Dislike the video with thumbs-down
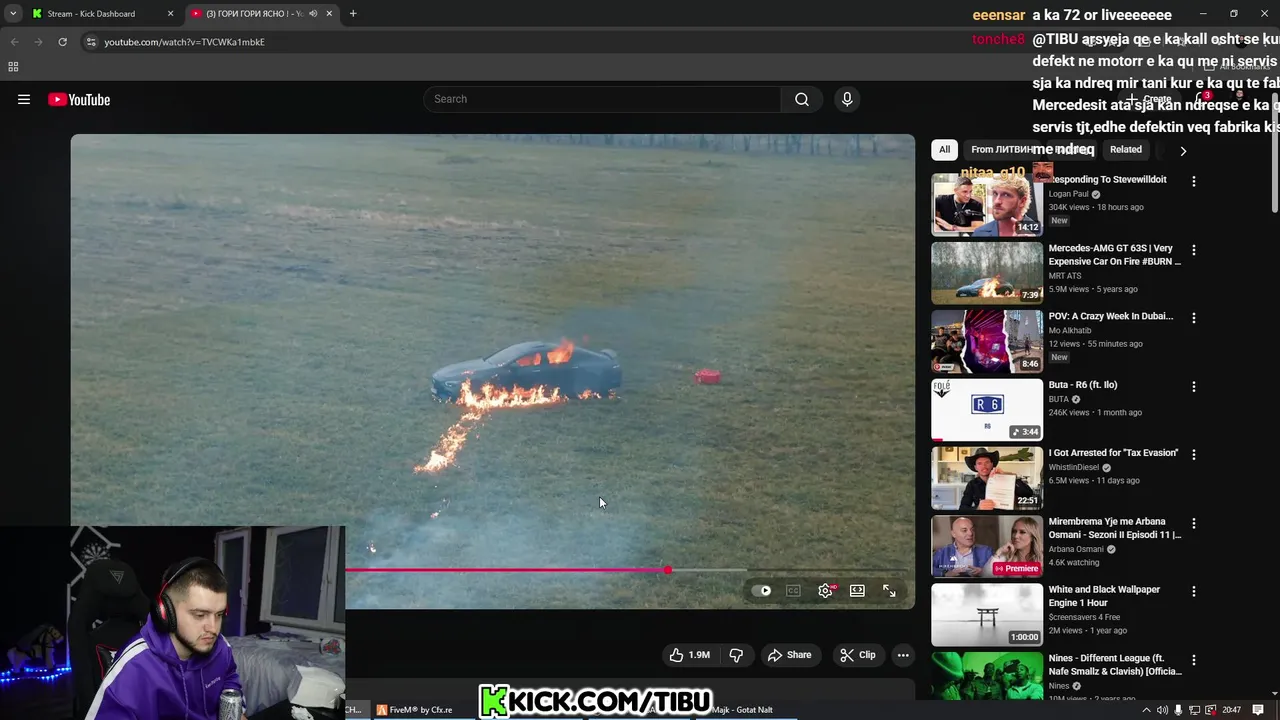The width and height of the screenshot is (1280, 720). (x=736, y=655)
